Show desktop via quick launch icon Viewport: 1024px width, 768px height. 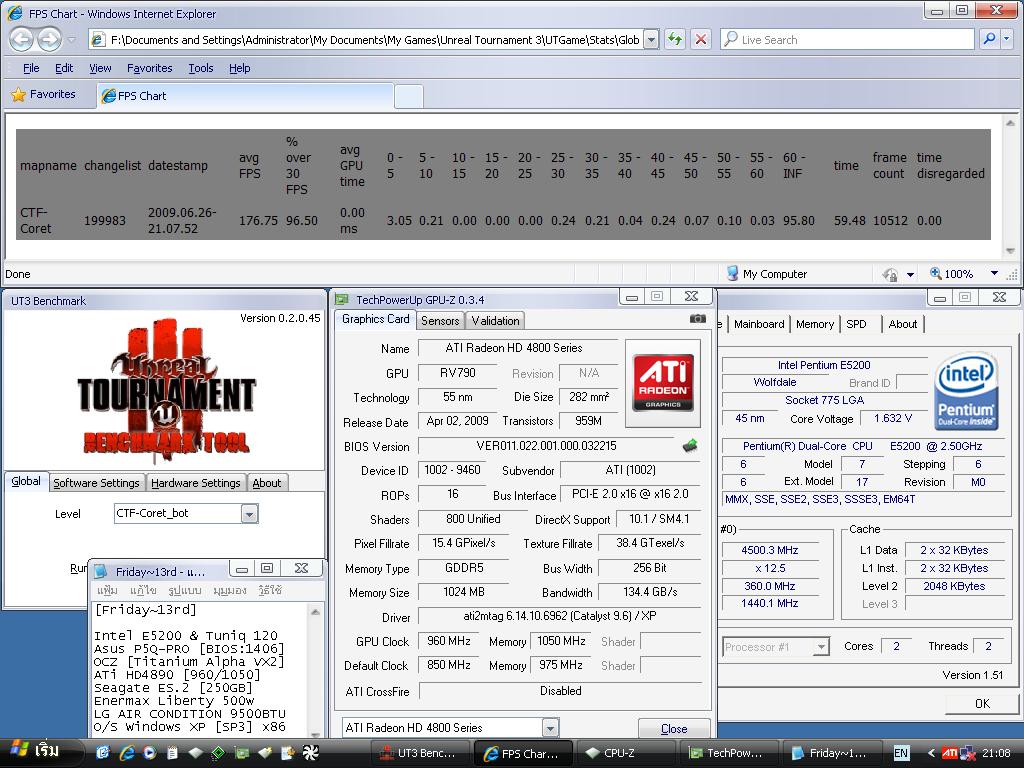click(x=103, y=753)
